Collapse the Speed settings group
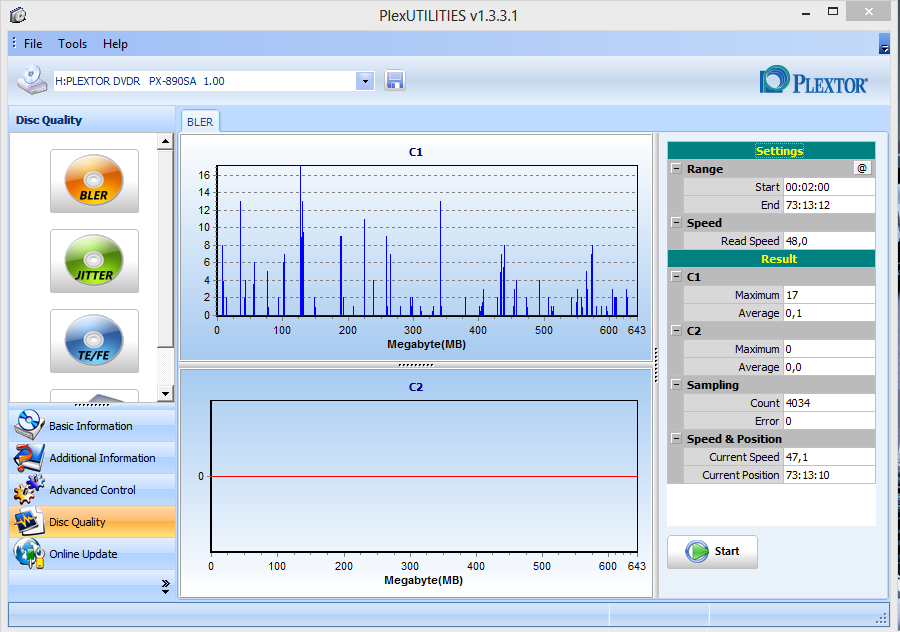900x632 pixels. [676, 223]
